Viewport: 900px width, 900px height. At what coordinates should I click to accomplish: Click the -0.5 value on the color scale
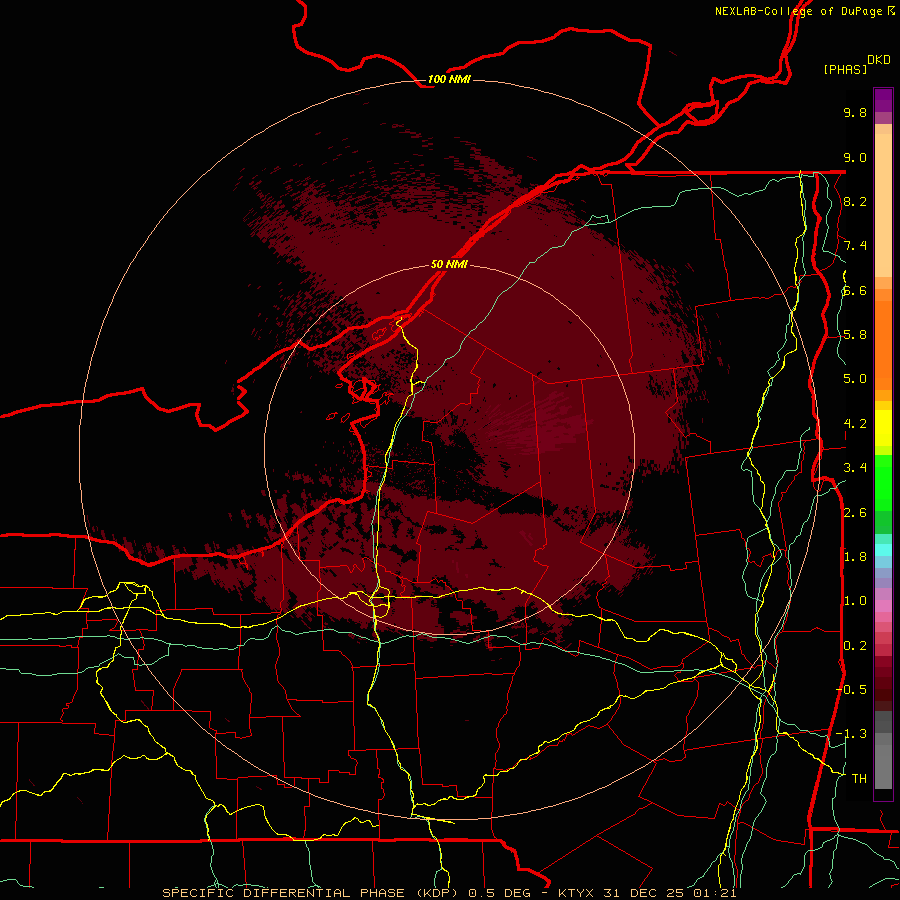[x=851, y=690]
